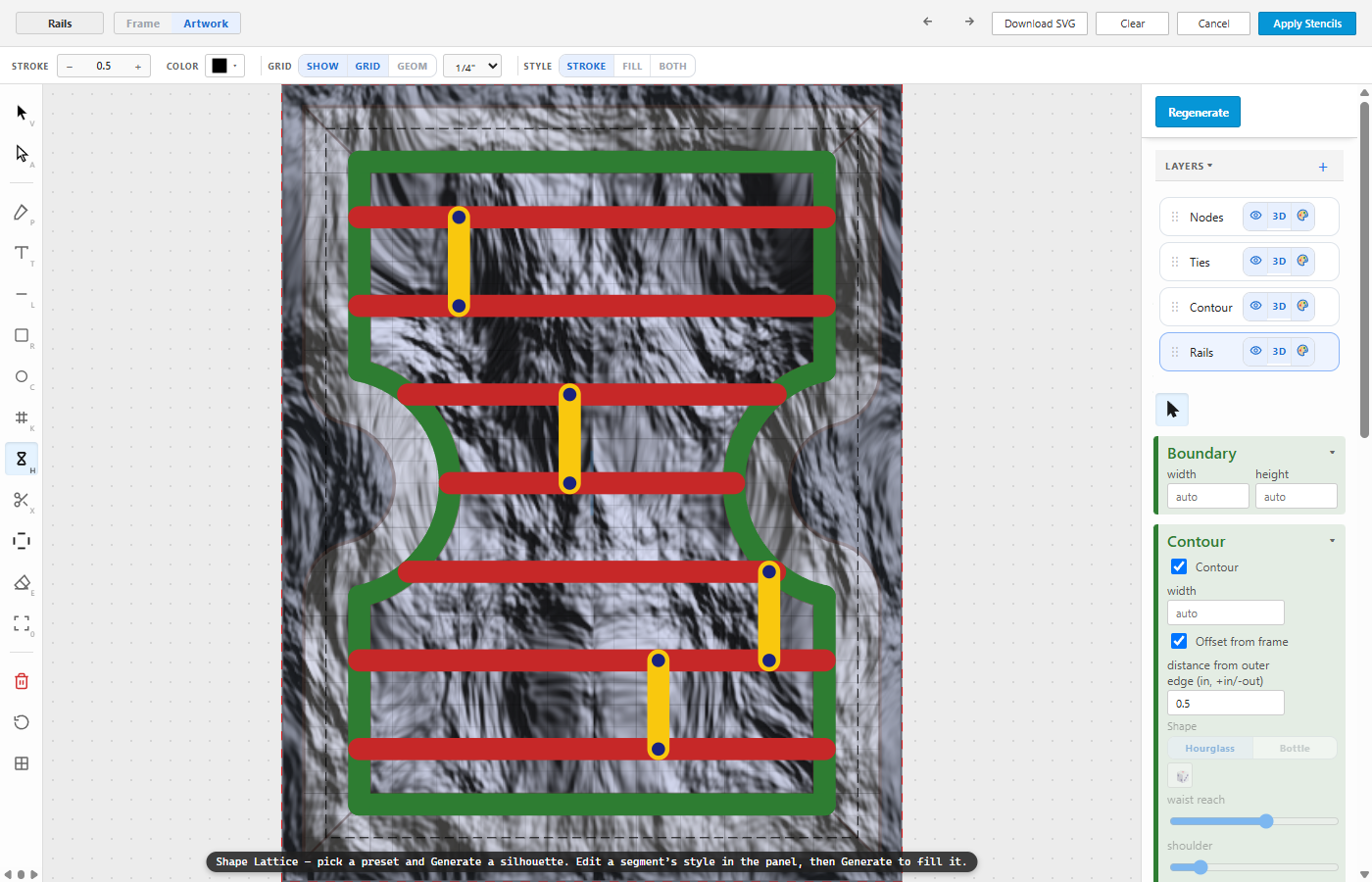The height and width of the screenshot is (882, 1372).
Task: Activate the Hourglass shape tool
Action: (x=22, y=459)
